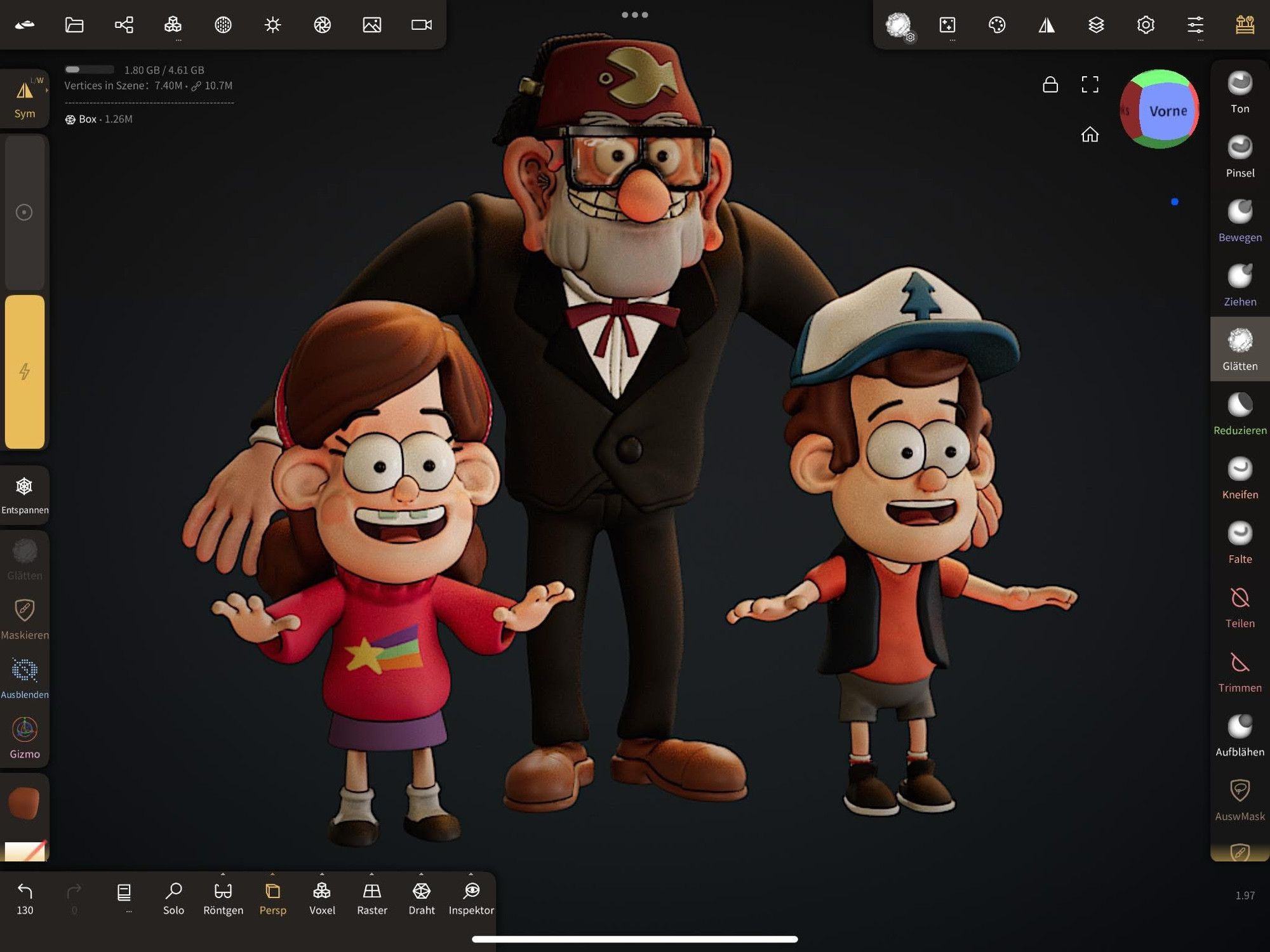Open the three-dot multitasking menu
1270x952 pixels.
[634, 15]
